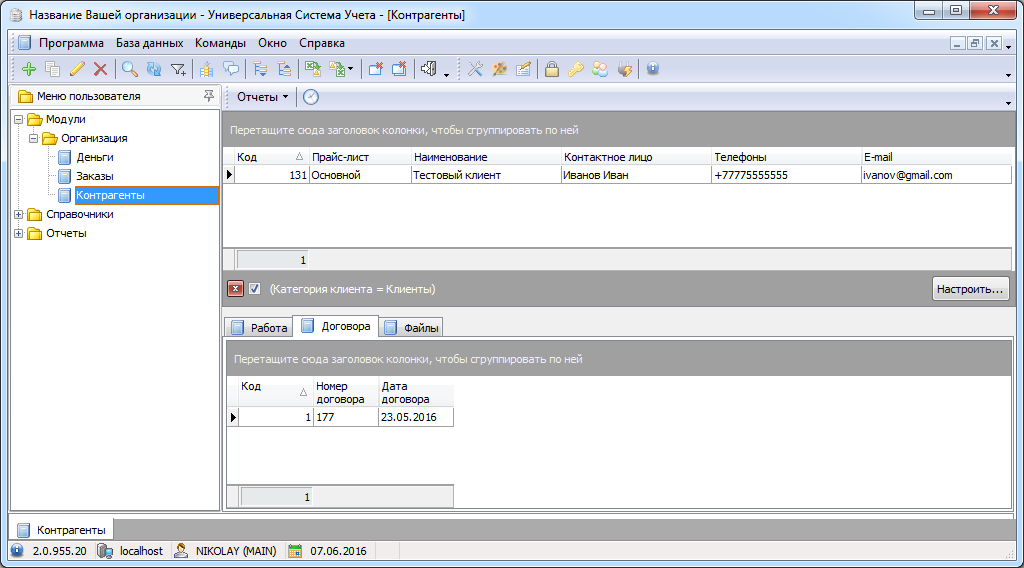The height and width of the screenshot is (568, 1024).
Task: Click the gold key Change password icon
Action: 576,69
